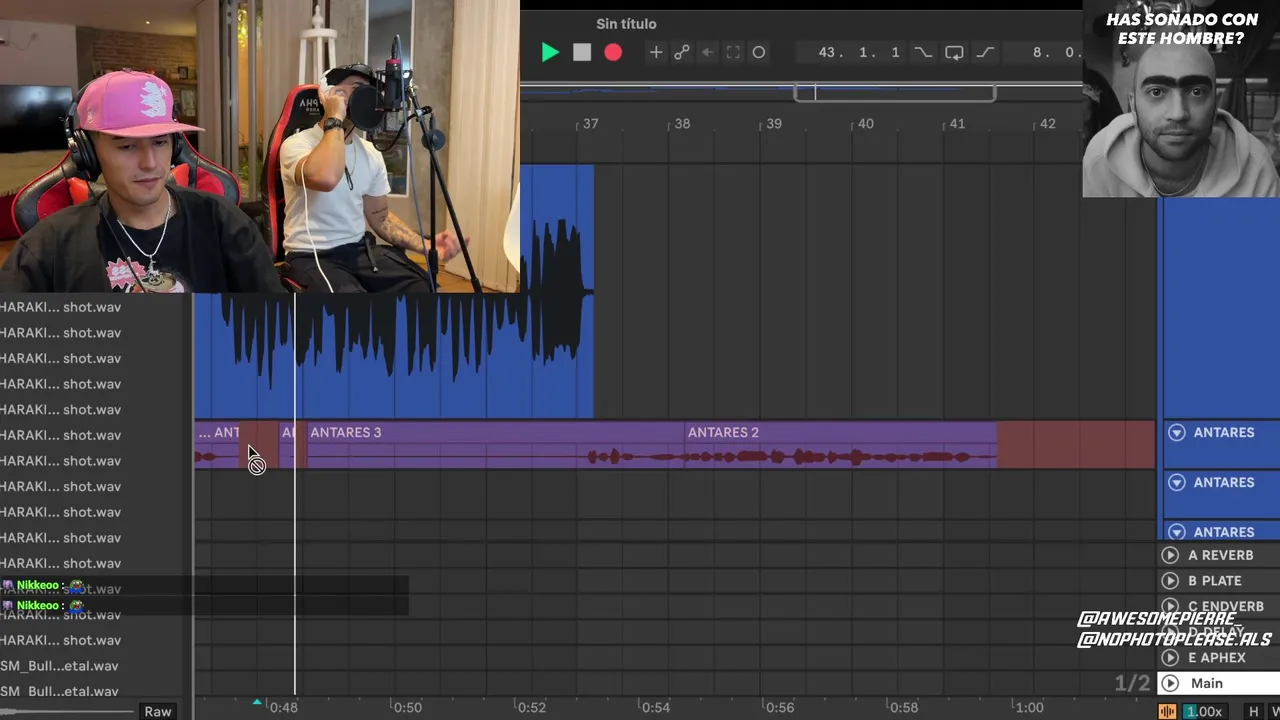Click the arrangement overview zoom bracket
This screenshot has width=1280, height=720.
point(895,93)
